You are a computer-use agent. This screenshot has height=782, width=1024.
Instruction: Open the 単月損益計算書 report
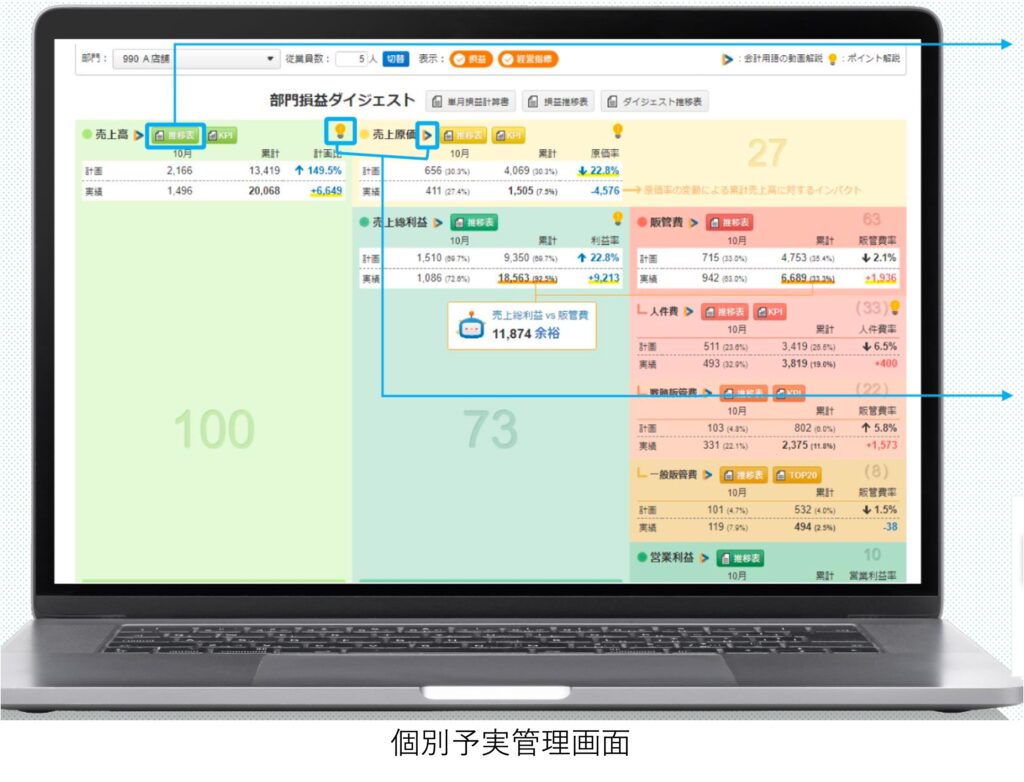[x=471, y=101]
